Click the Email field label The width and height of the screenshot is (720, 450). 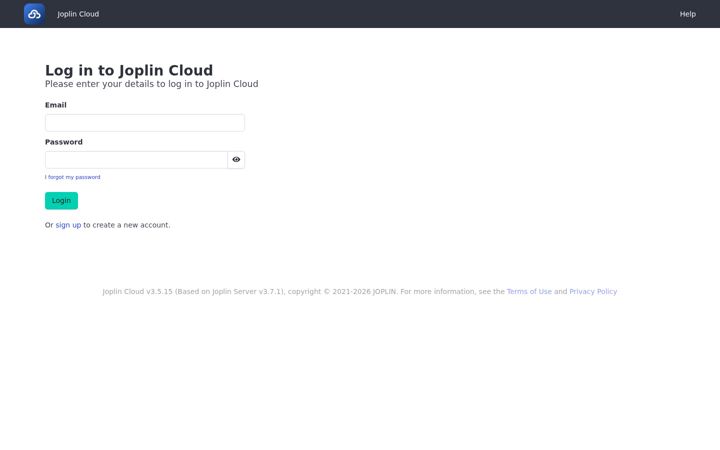click(56, 105)
